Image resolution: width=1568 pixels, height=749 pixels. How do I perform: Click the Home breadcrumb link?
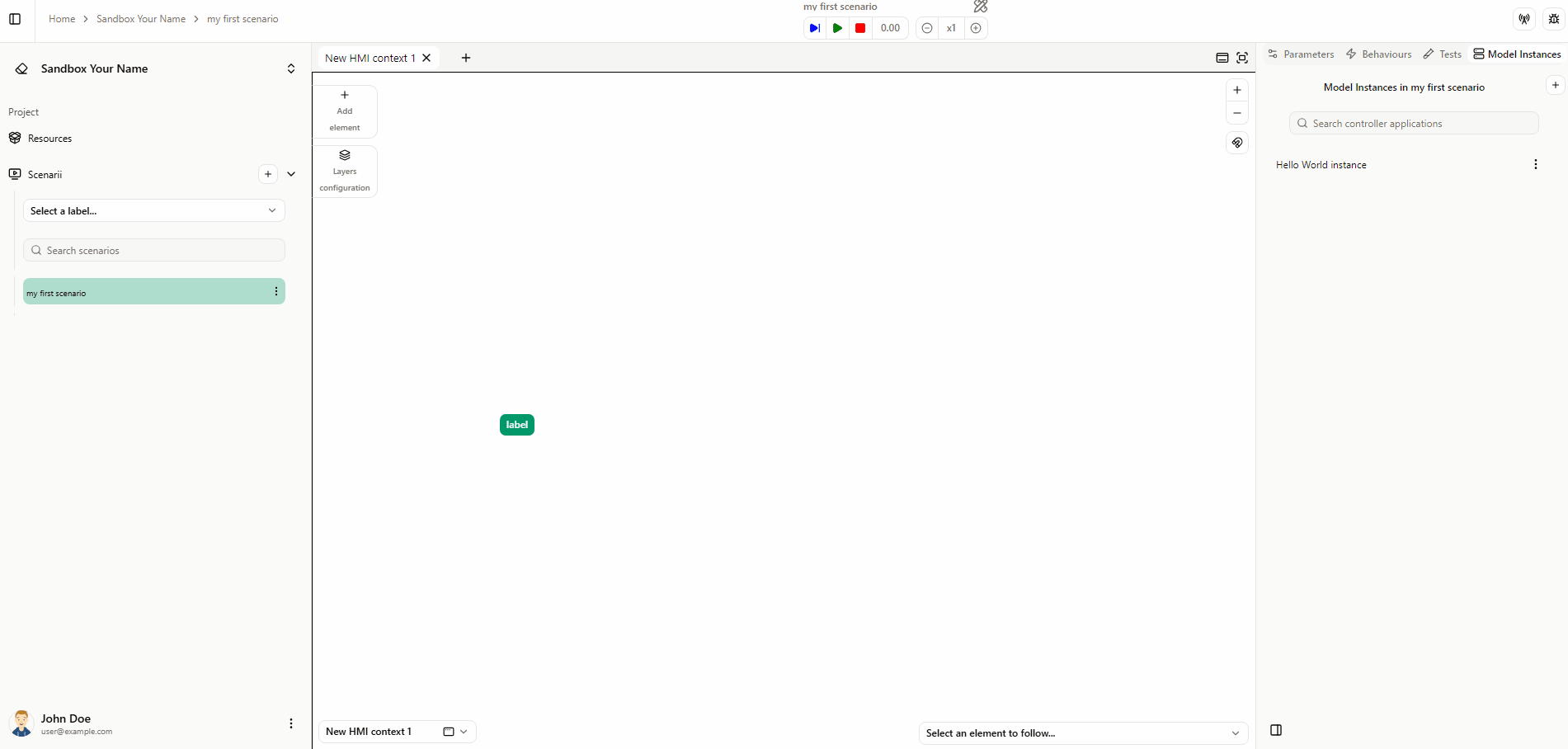[x=62, y=19]
